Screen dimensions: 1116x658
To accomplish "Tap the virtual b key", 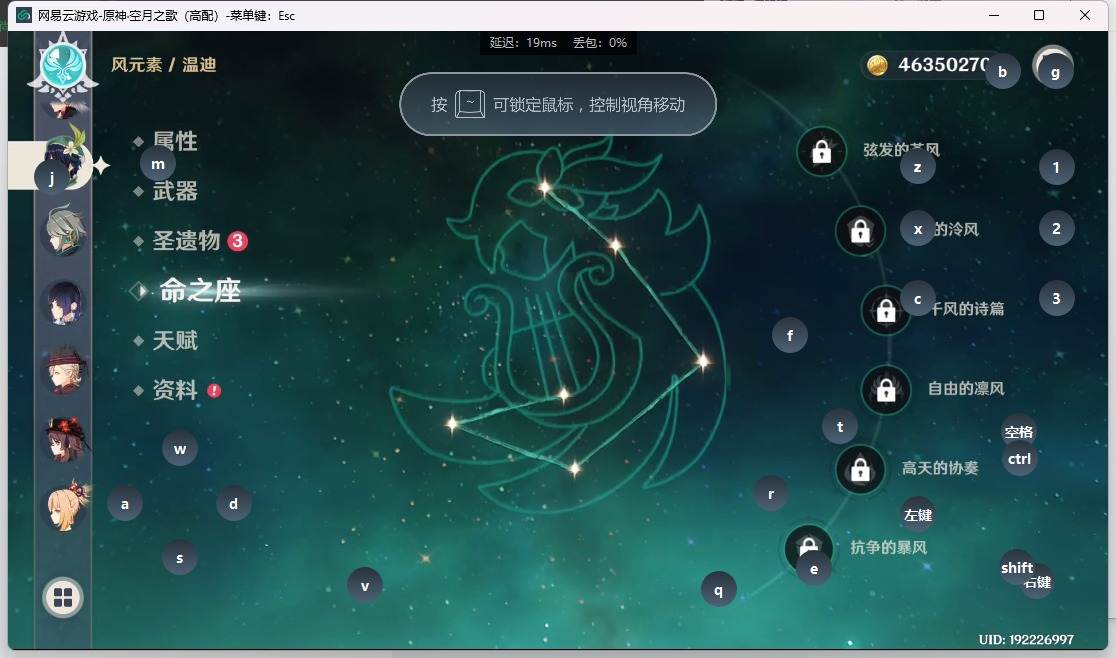I will pyautogui.click(x=1002, y=71).
